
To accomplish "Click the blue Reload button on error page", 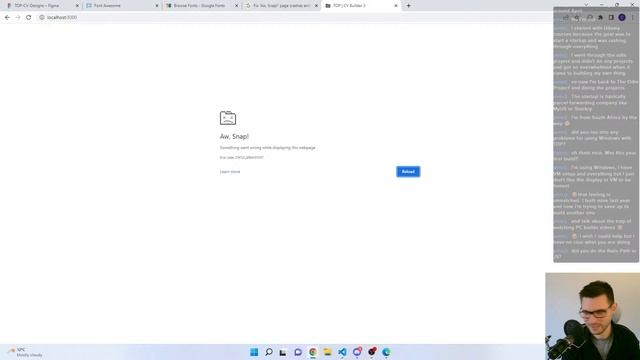I will (x=408, y=172).
